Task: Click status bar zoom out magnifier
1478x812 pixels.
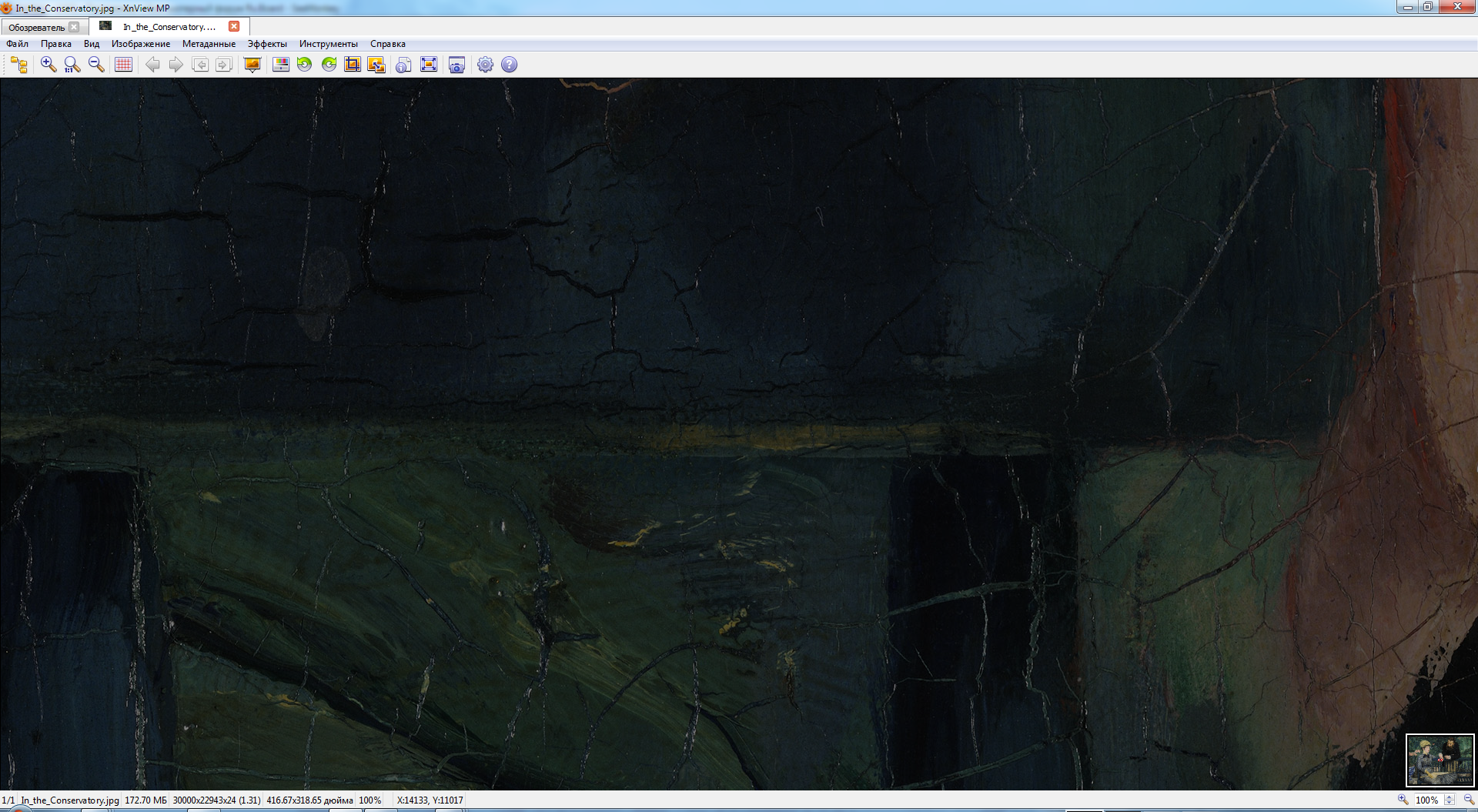Action: tap(1469, 800)
